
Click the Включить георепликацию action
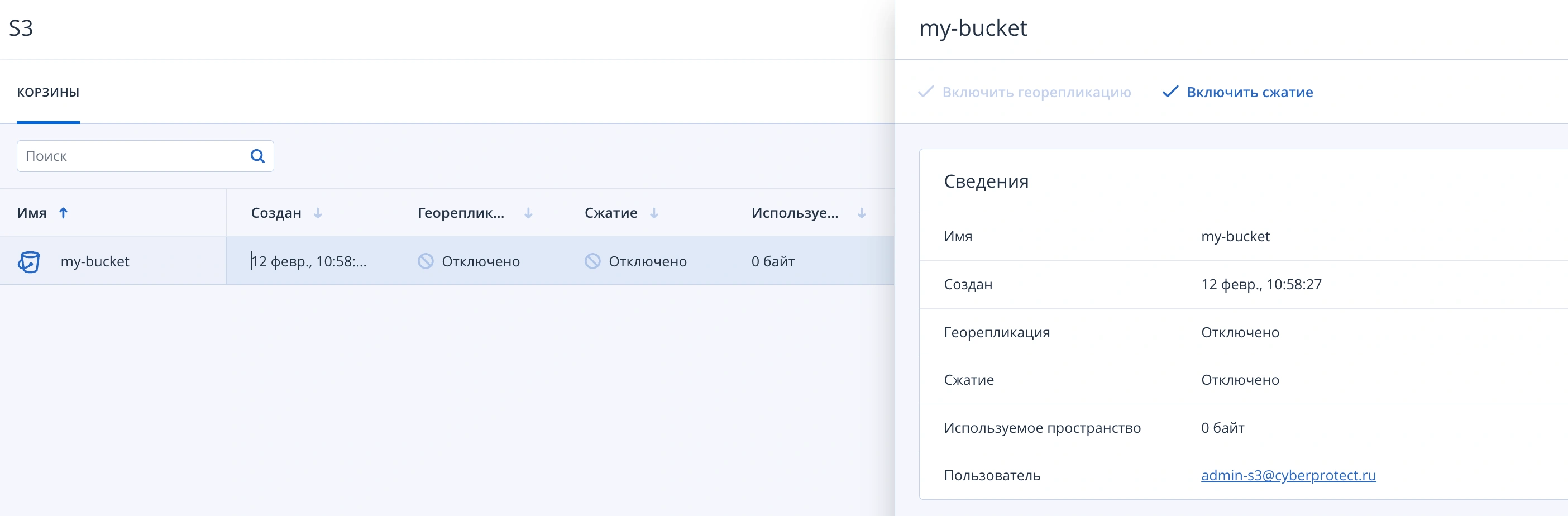(x=1036, y=92)
